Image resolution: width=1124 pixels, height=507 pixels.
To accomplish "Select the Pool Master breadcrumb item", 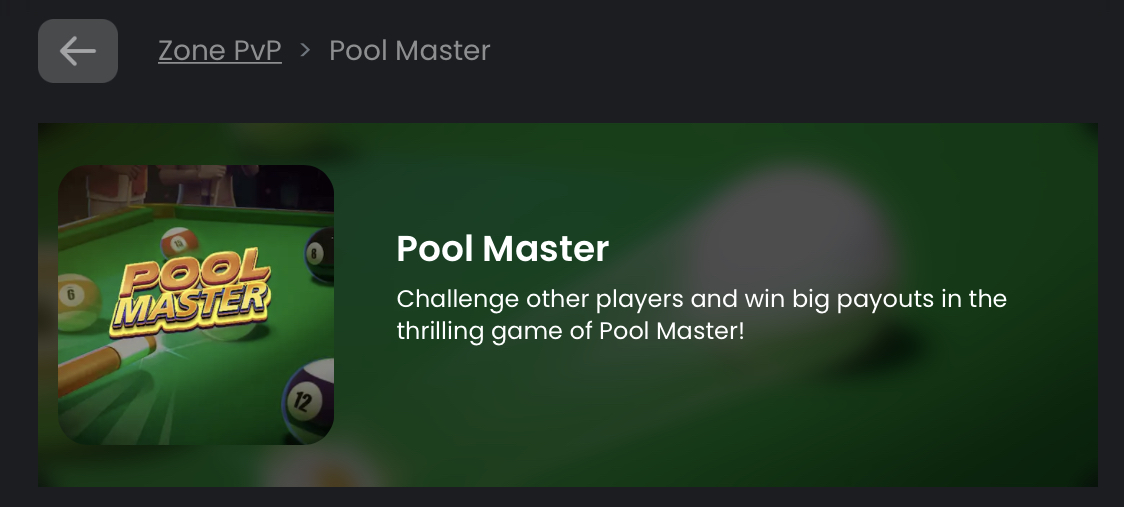I will 409,50.
